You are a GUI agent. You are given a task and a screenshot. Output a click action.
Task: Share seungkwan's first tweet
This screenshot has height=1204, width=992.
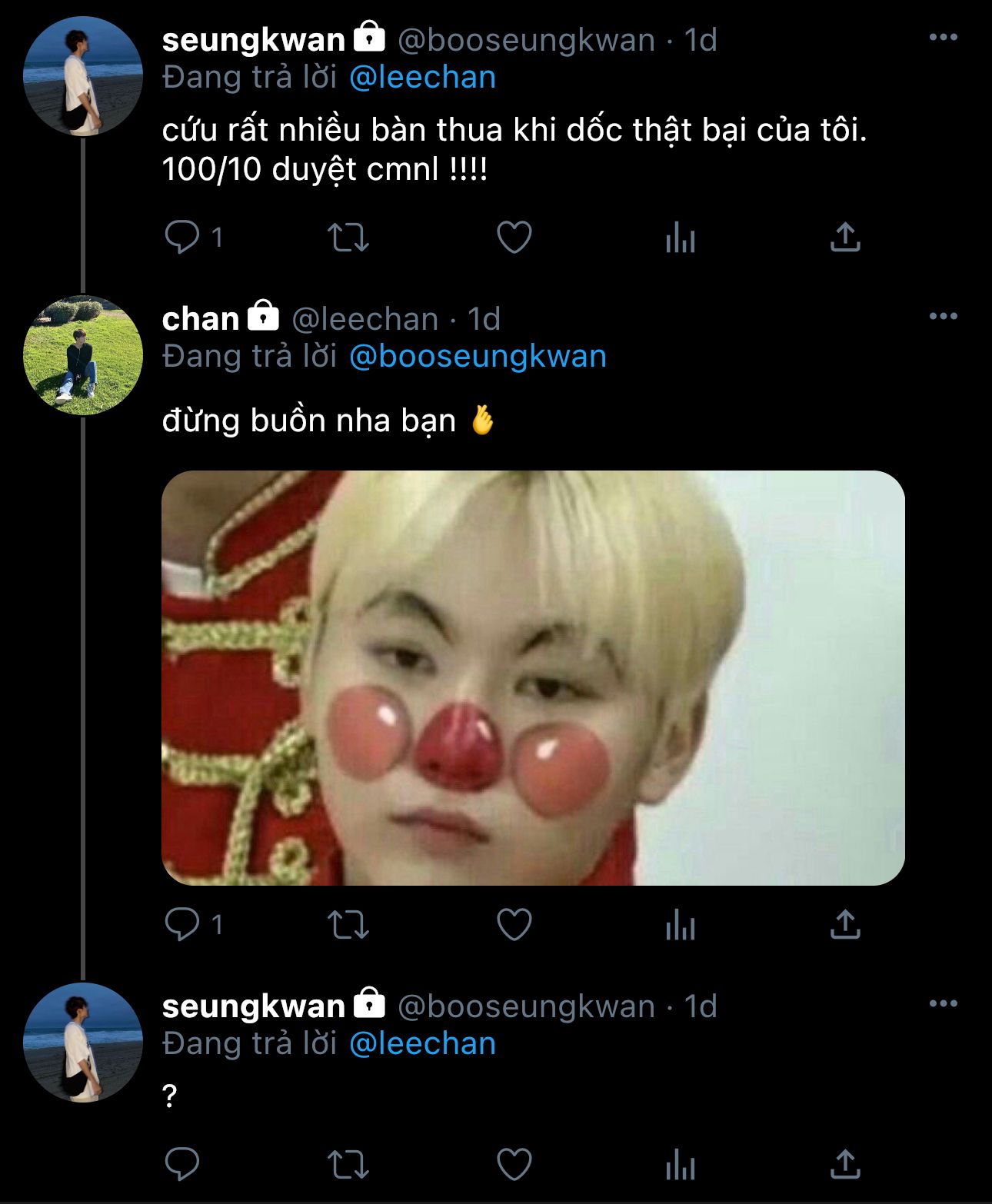tap(845, 237)
